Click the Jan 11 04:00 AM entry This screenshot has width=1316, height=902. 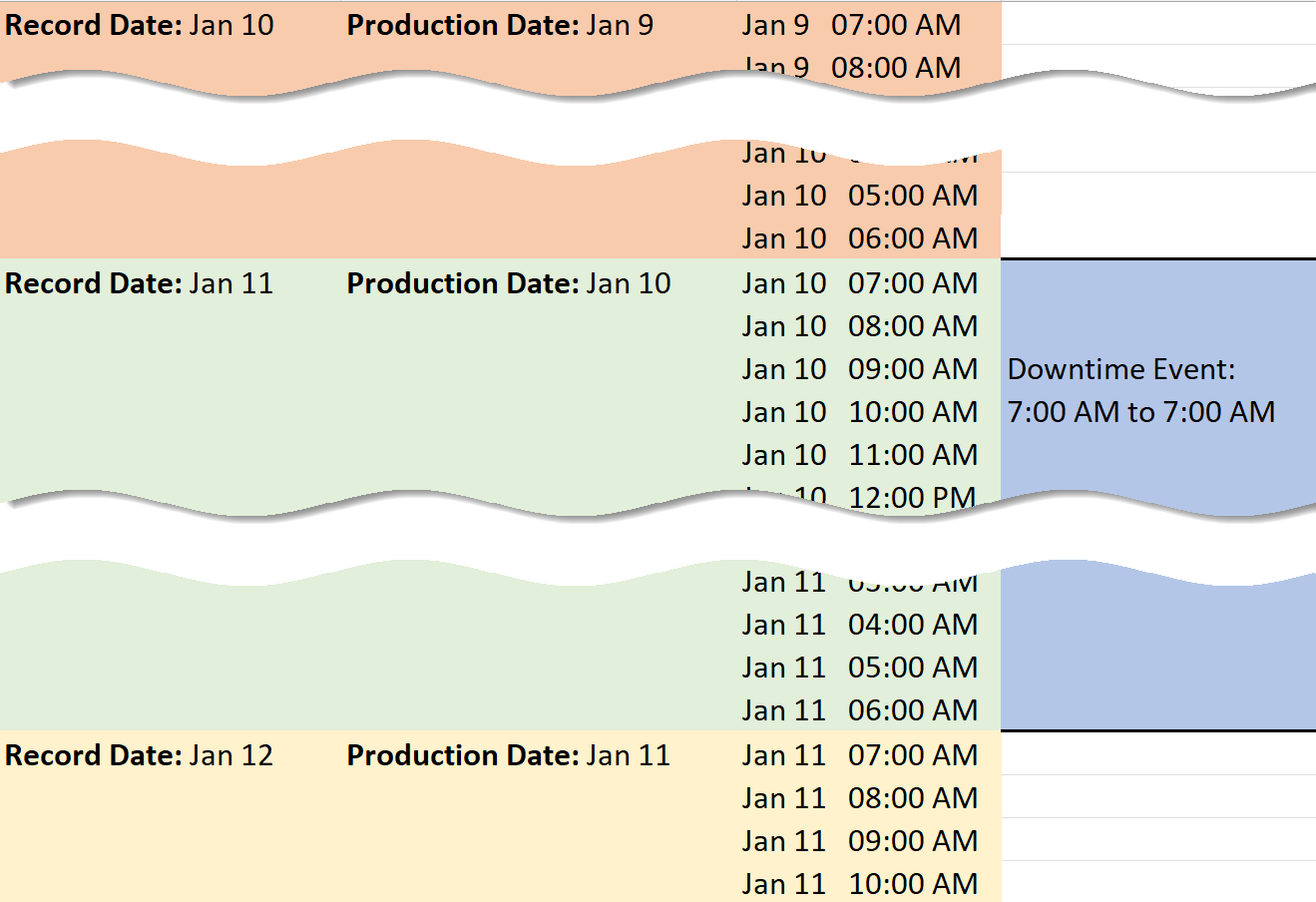(x=859, y=625)
